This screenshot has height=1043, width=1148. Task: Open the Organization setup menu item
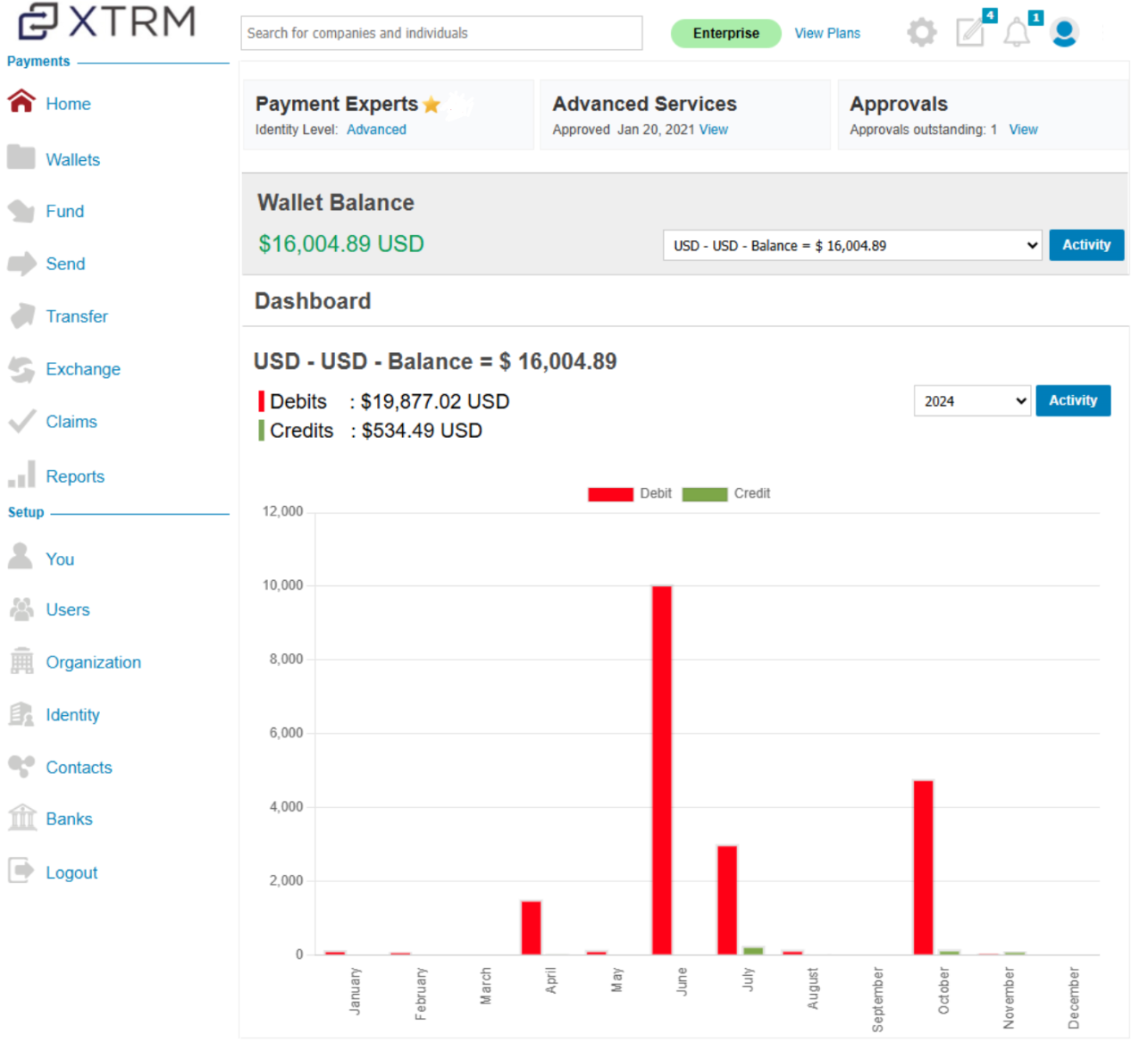pos(94,662)
